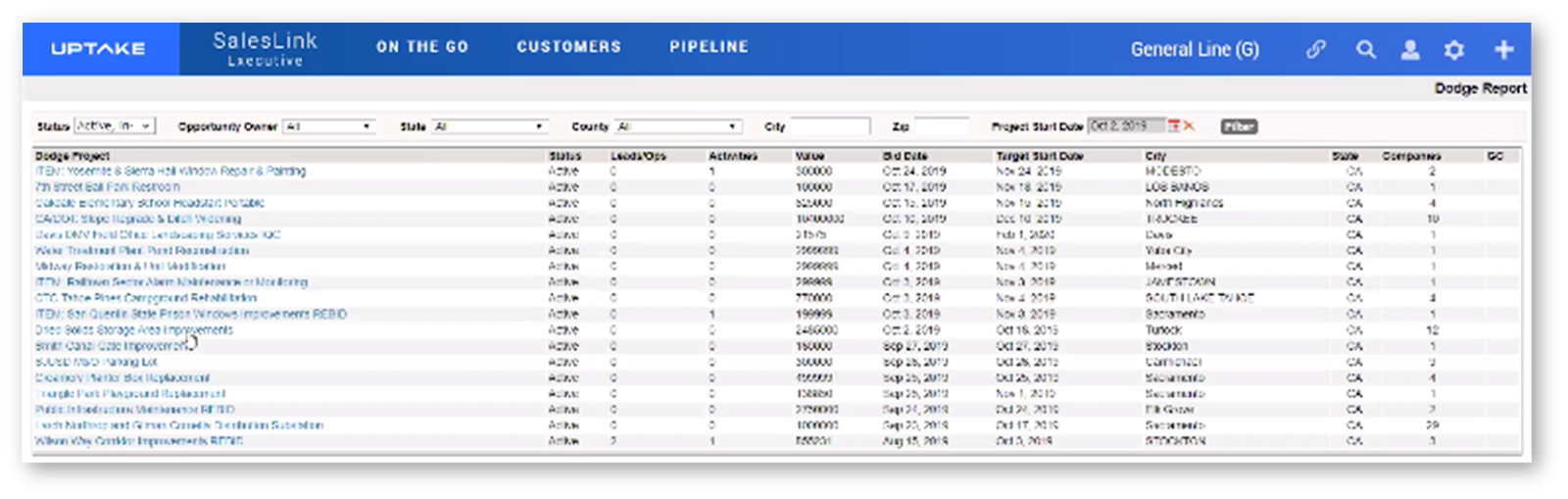
Task: Click the TRUCKEE city cell
Action: point(1171,218)
